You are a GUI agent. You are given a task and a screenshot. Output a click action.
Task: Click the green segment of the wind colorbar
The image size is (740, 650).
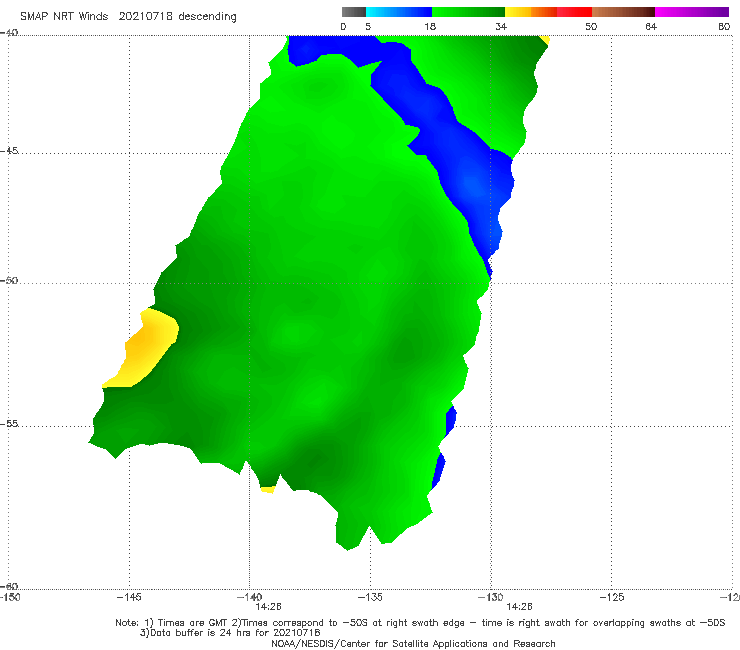point(468,12)
